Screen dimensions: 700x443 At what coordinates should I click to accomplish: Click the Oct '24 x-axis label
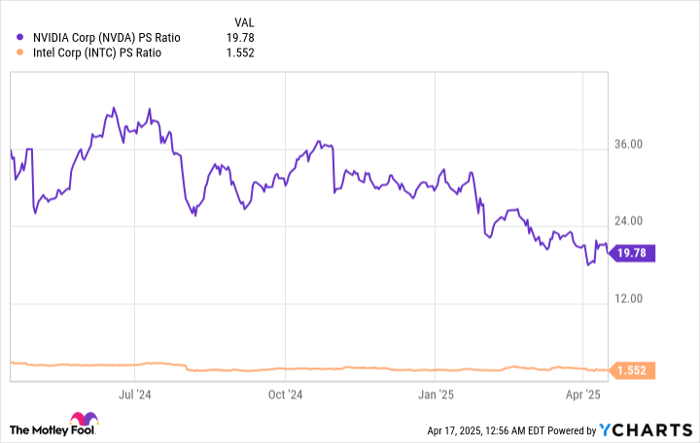285,394
